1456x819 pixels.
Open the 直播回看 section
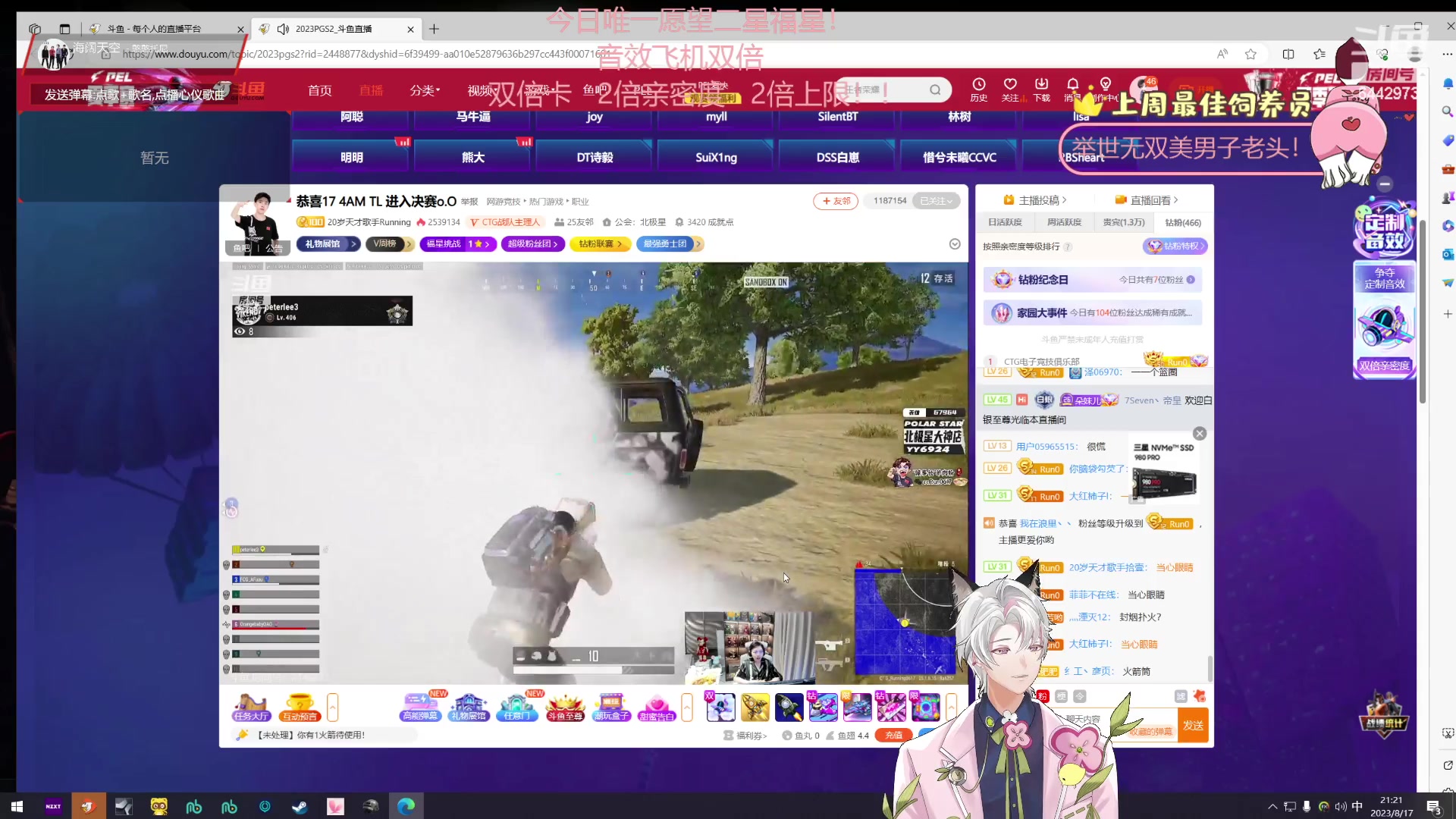1147,200
